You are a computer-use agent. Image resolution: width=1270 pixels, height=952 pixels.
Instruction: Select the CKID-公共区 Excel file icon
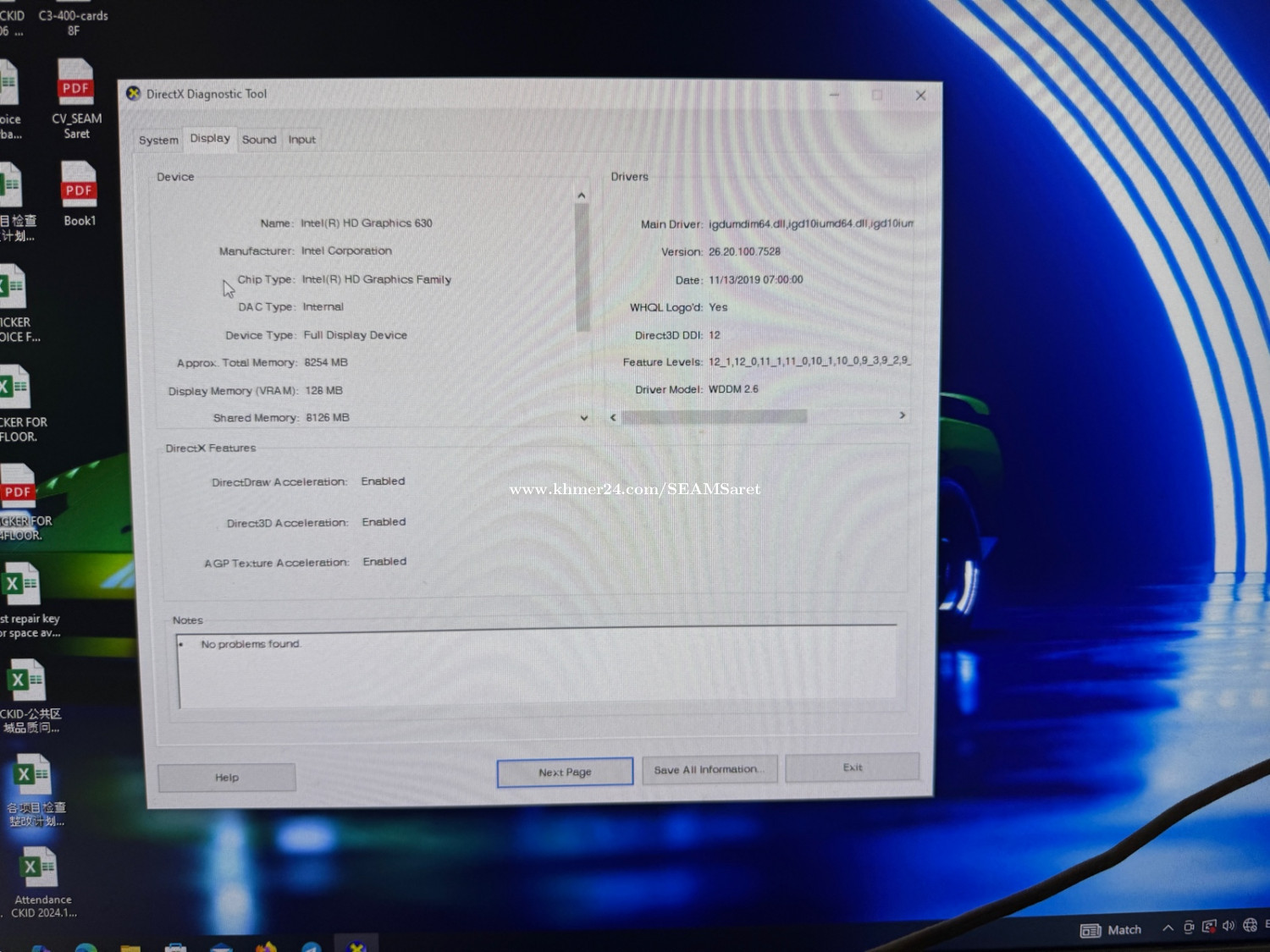coord(29,696)
